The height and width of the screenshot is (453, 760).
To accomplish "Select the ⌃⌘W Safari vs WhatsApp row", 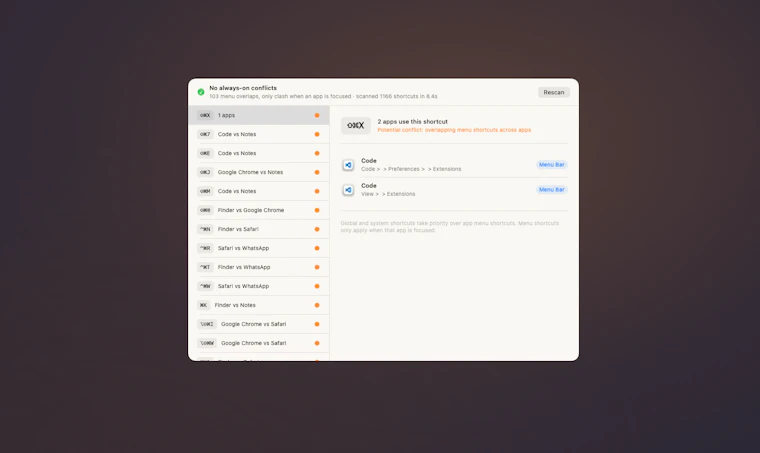I will (x=259, y=286).
